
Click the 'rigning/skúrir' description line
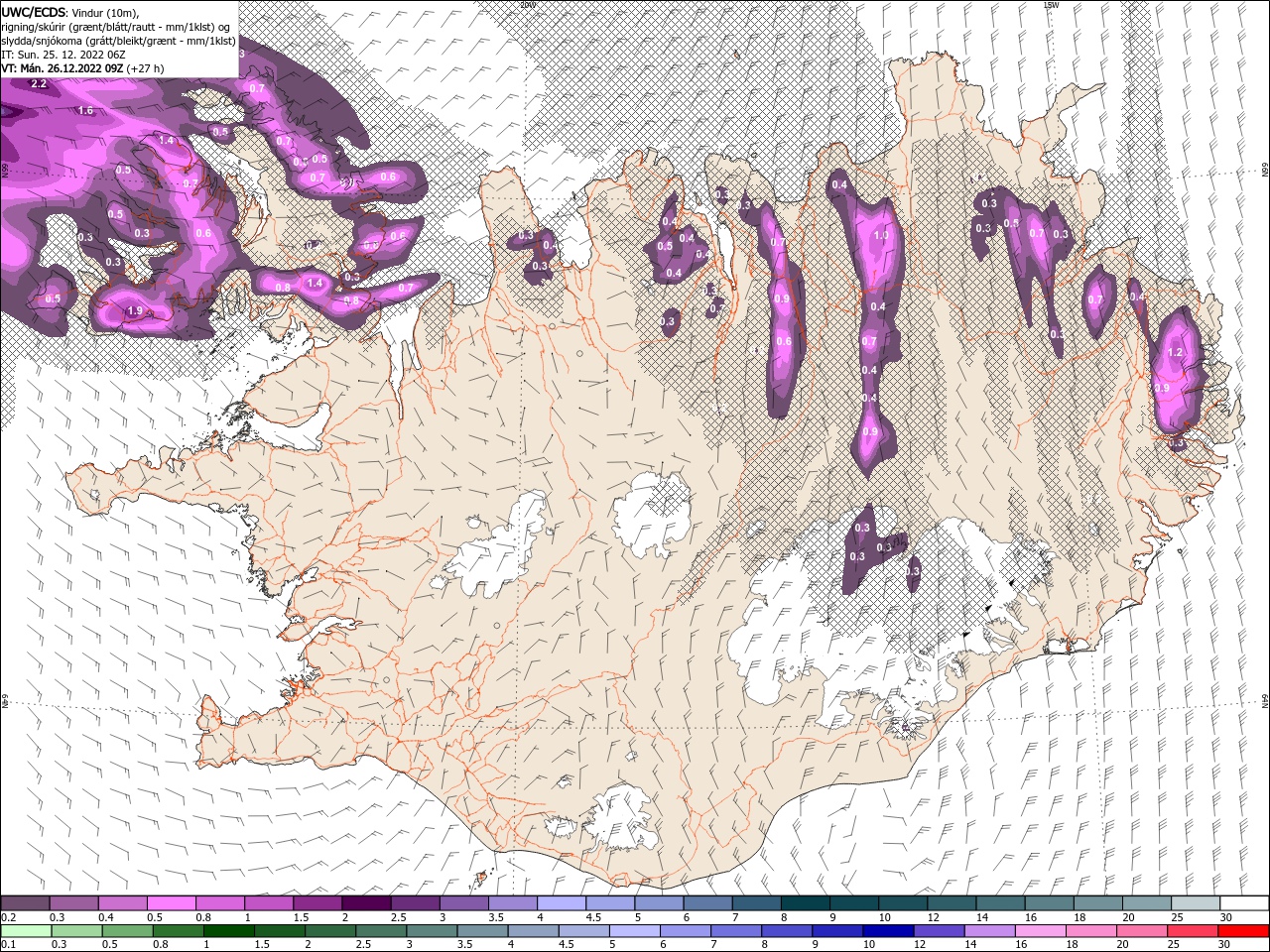pyautogui.click(x=115, y=26)
